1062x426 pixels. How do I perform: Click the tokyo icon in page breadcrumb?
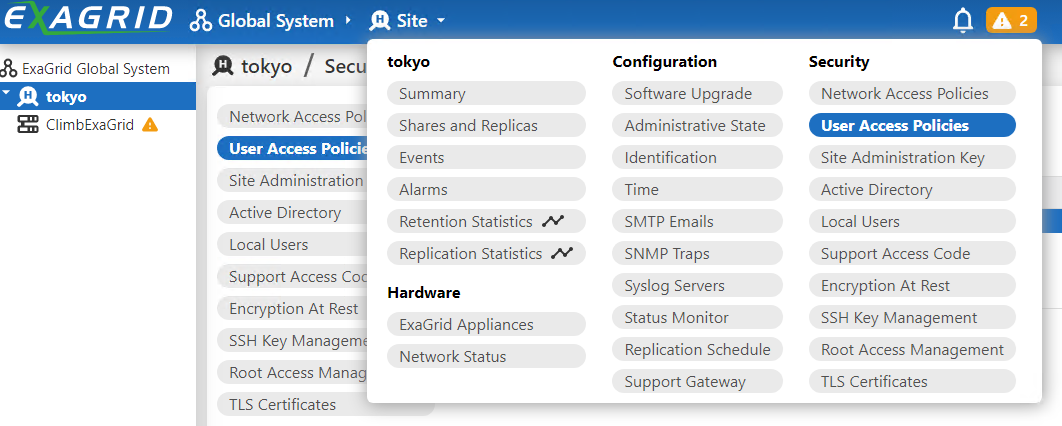(x=224, y=66)
